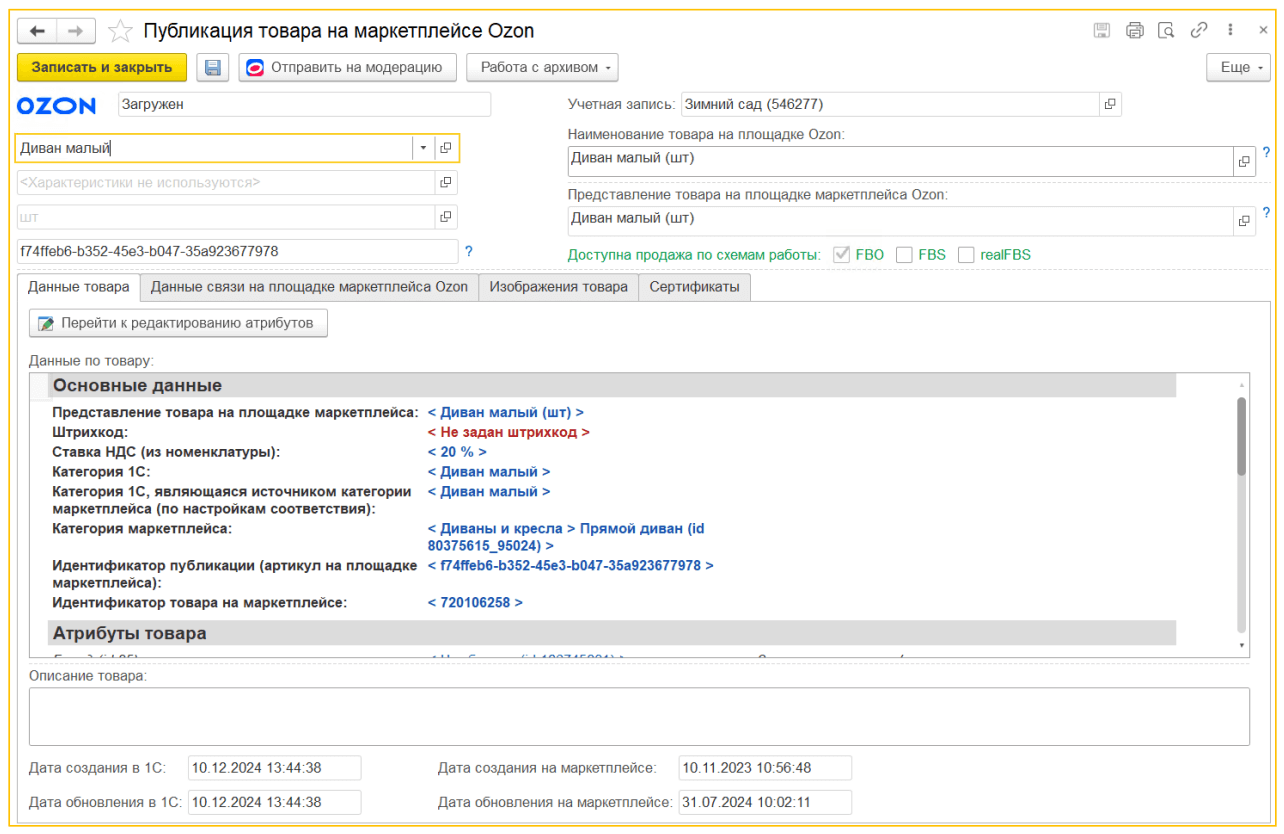Screen dimensions: 1284x834
Task: Open the Работа с архивом dropdown
Action: pos(541,67)
